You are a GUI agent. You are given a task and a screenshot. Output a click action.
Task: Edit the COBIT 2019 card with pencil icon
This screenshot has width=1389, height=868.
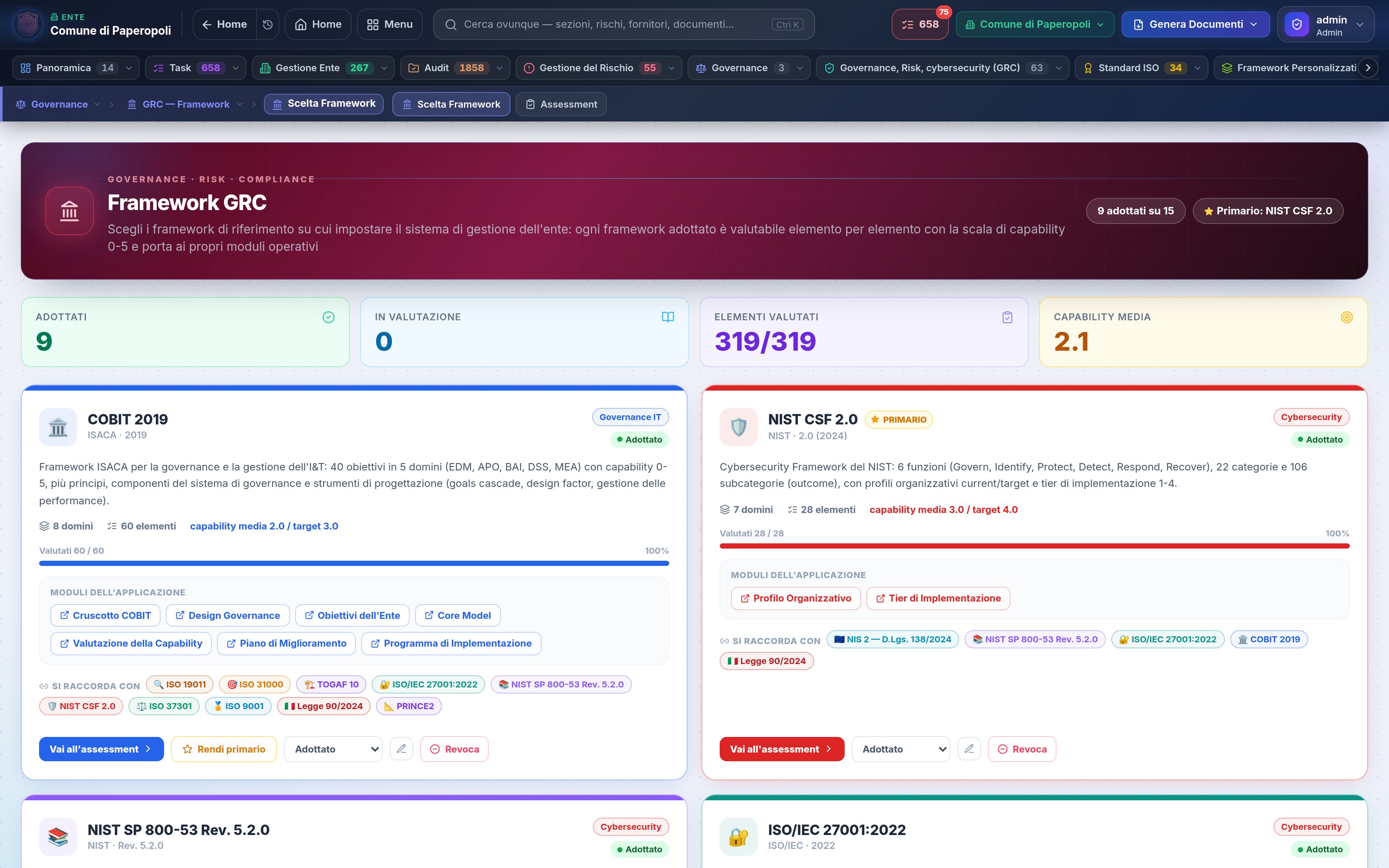point(401,749)
